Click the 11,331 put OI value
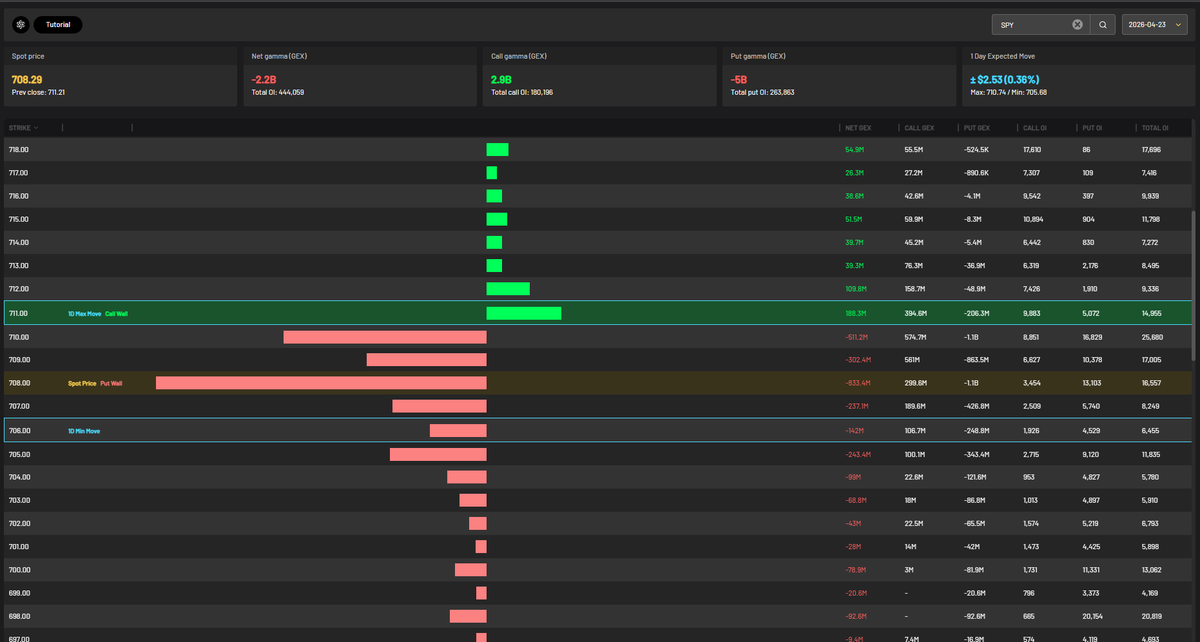The width and height of the screenshot is (1200, 642). click(x=1093, y=570)
